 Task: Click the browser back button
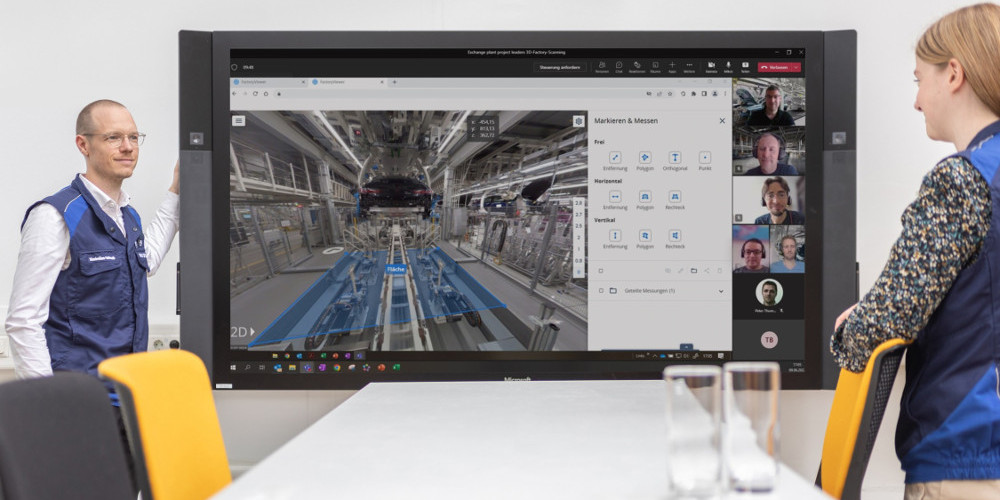234,94
